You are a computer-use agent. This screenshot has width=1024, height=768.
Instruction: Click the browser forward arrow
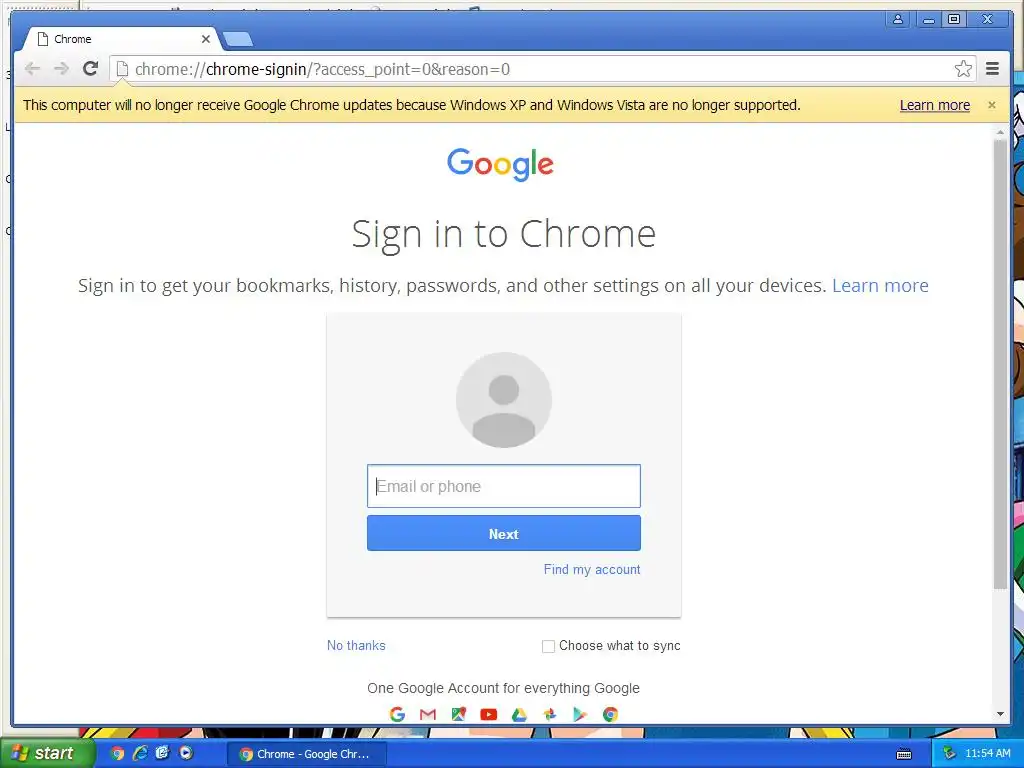(x=61, y=69)
